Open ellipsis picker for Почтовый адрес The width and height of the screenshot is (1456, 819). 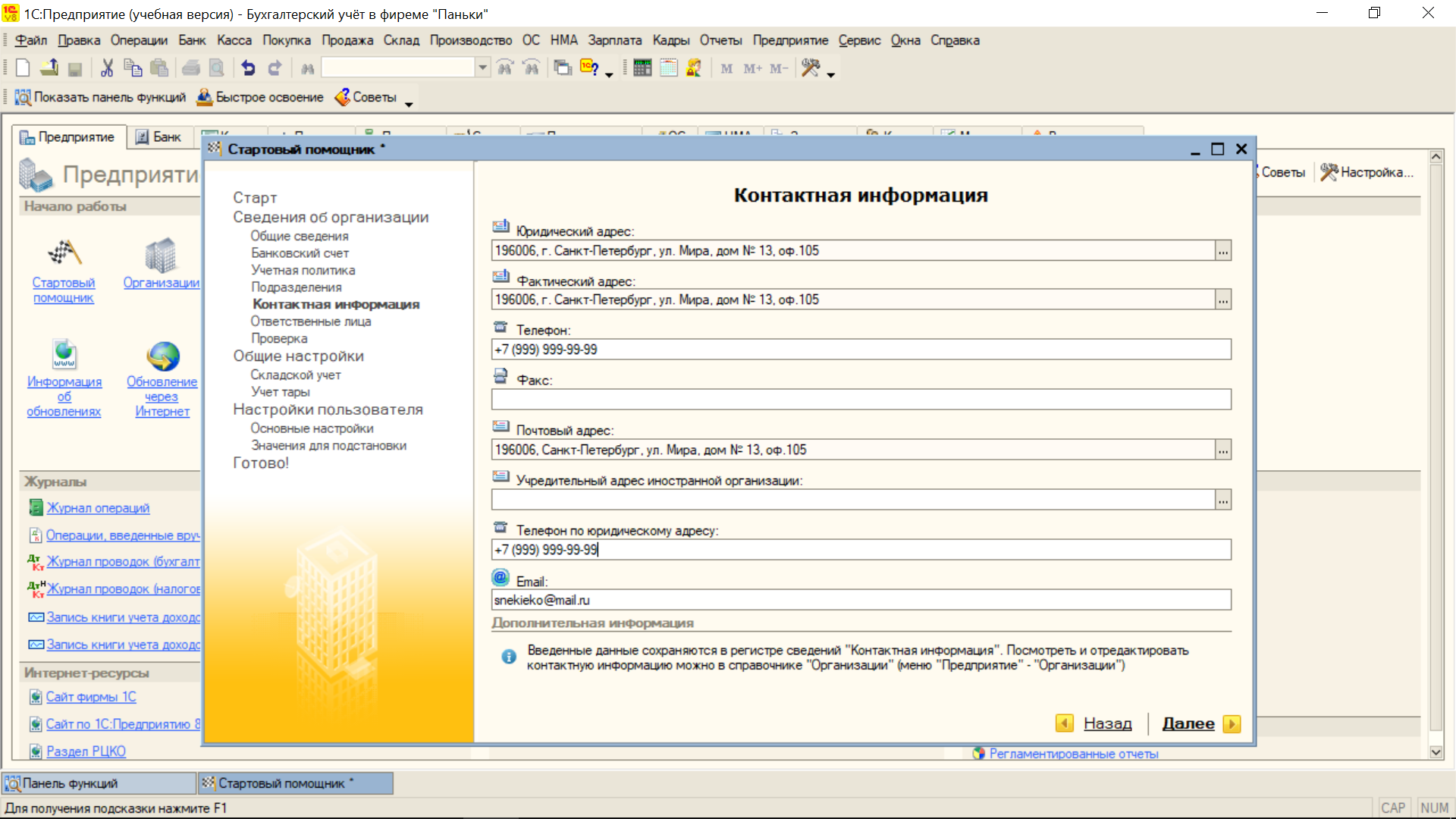pos(1222,450)
